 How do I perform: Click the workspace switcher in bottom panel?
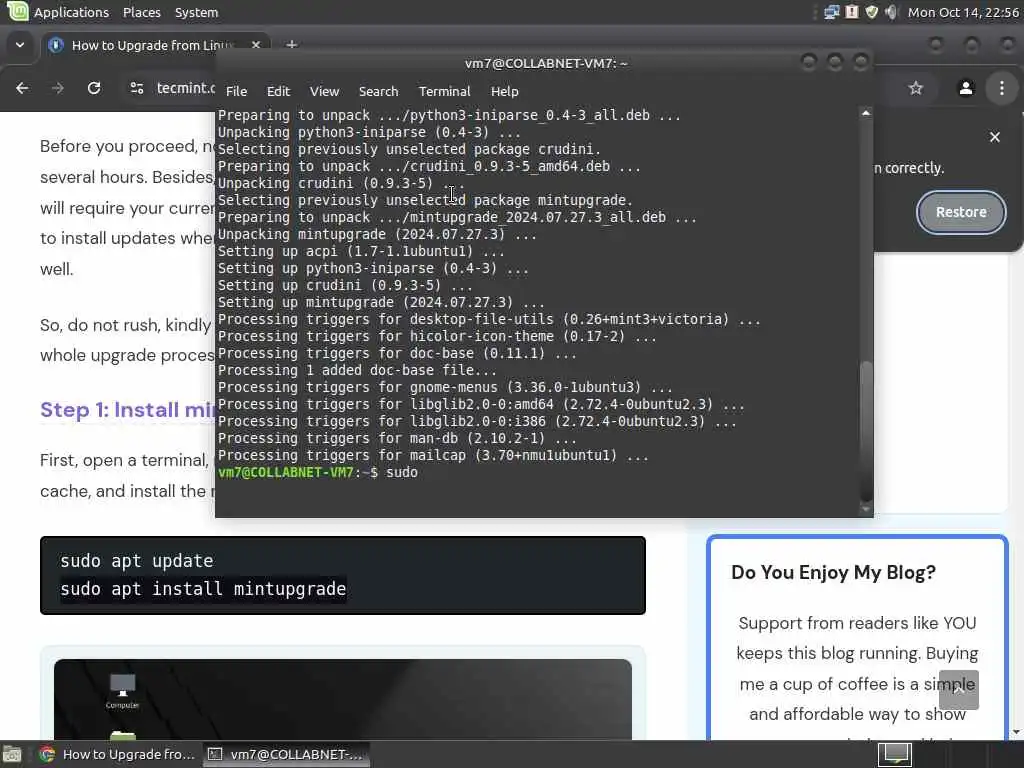point(894,755)
